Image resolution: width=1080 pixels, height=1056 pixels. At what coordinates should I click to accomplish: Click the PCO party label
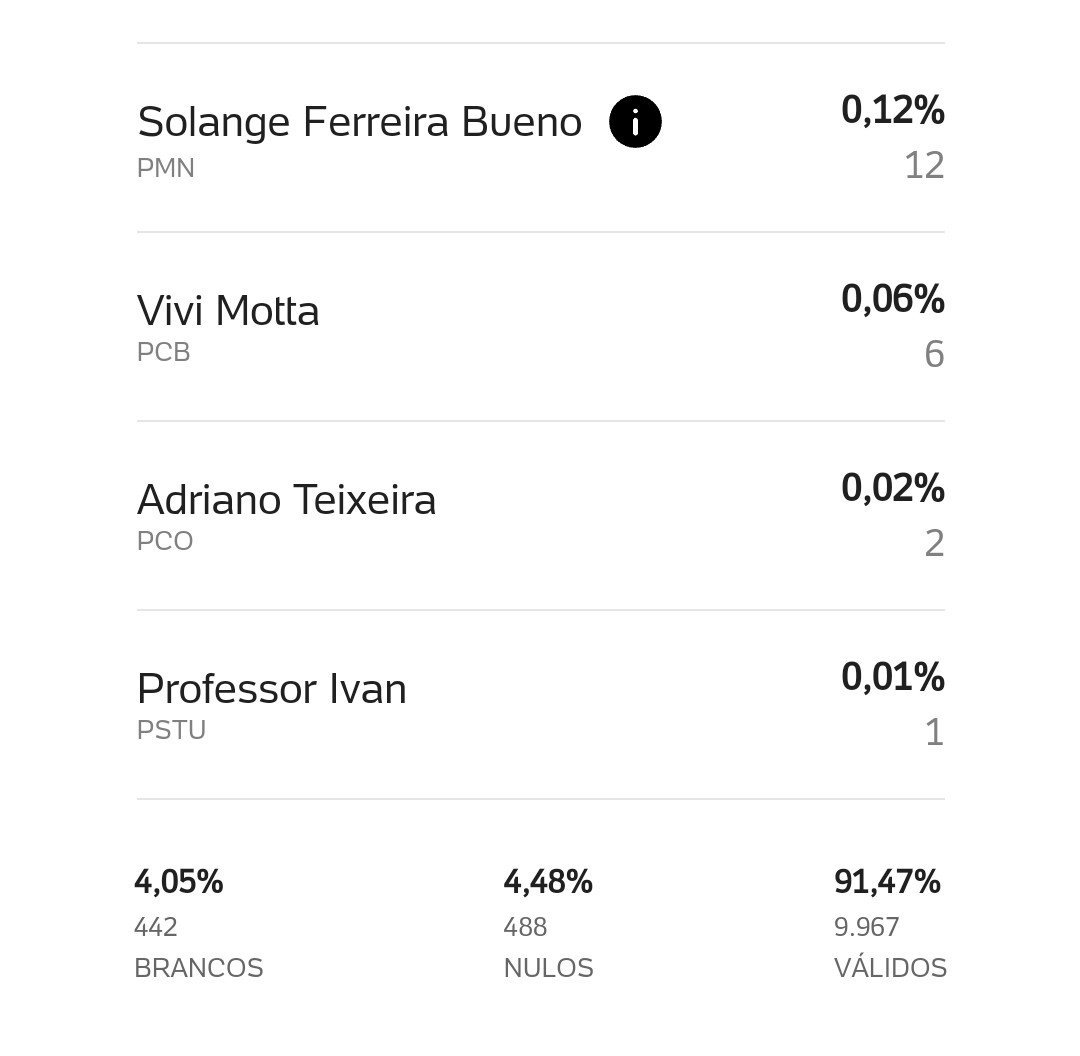(165, 541)
